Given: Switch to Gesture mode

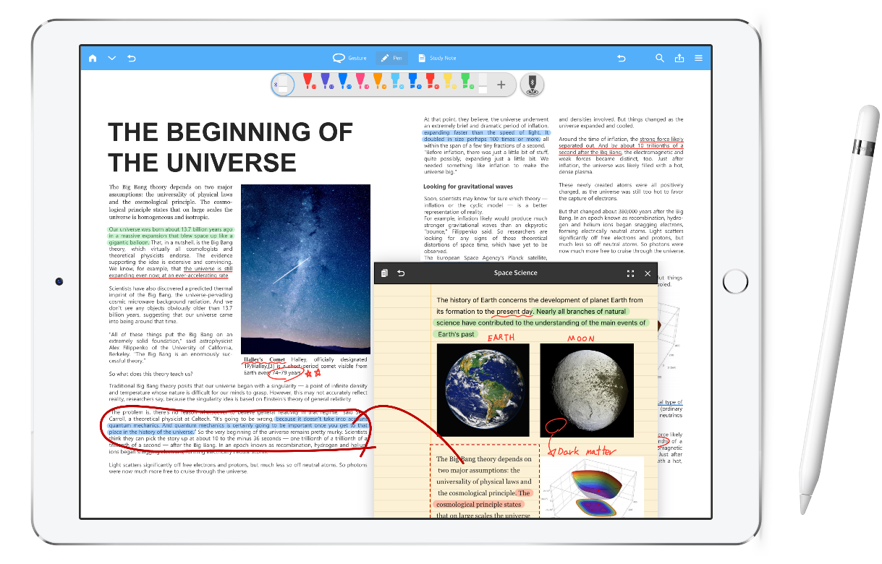Looking at the screenshot, I should pos(349,58).
